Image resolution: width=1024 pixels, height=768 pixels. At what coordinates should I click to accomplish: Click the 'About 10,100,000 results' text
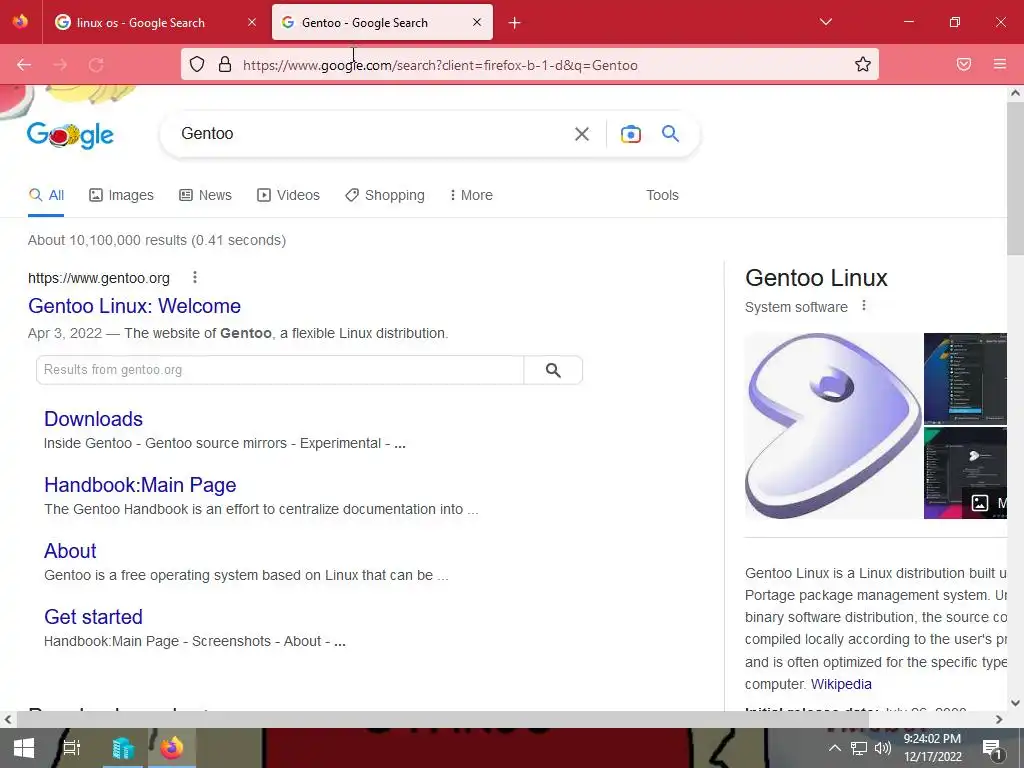click(157, 240)
